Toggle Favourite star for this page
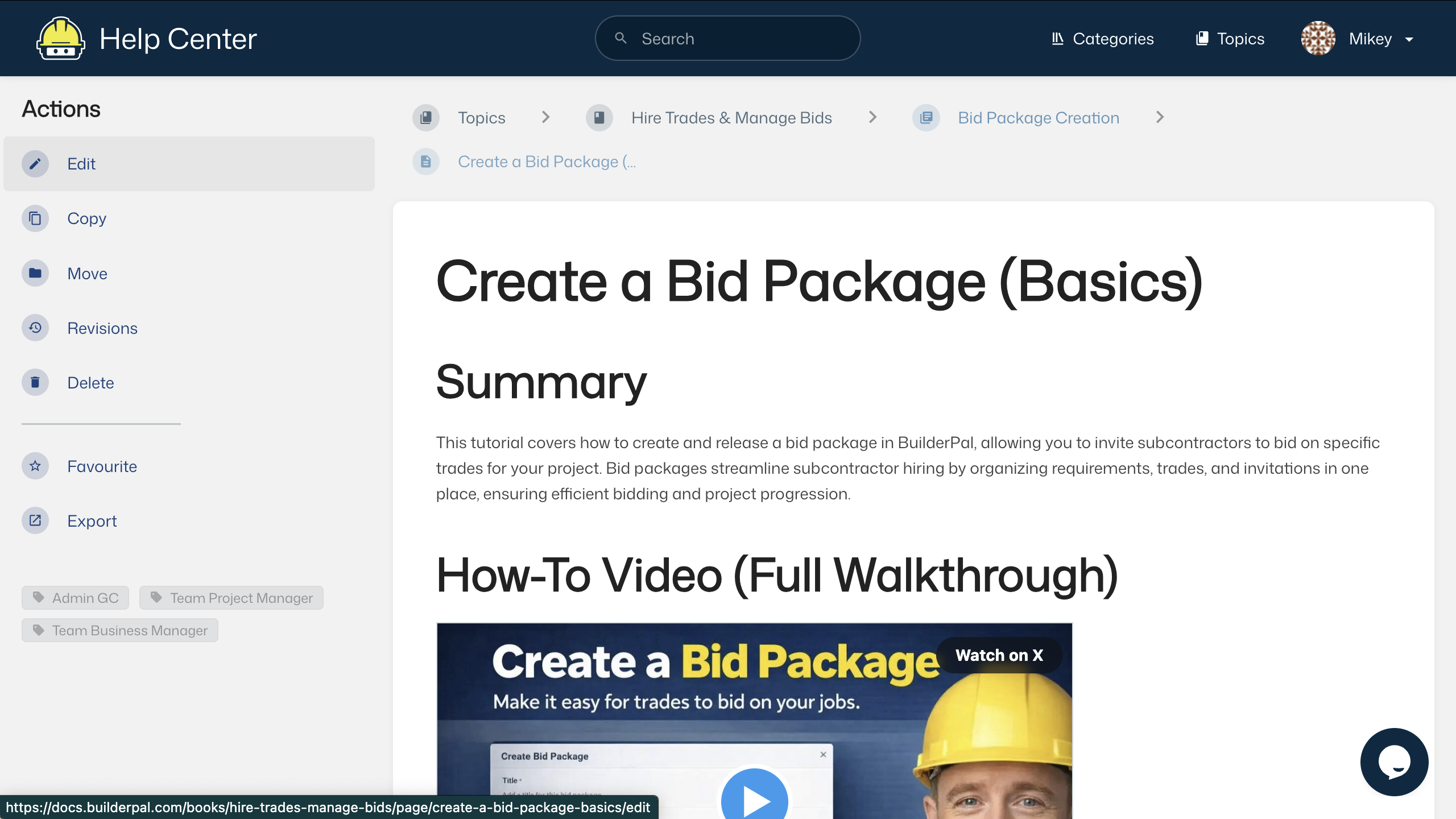 pyautogui.click(x=35, y=466)
